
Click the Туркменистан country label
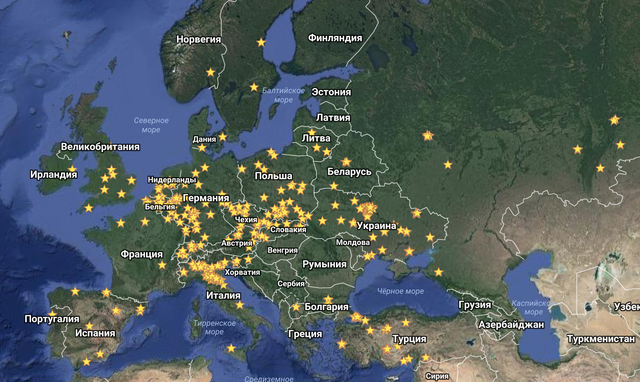point(601,339)
